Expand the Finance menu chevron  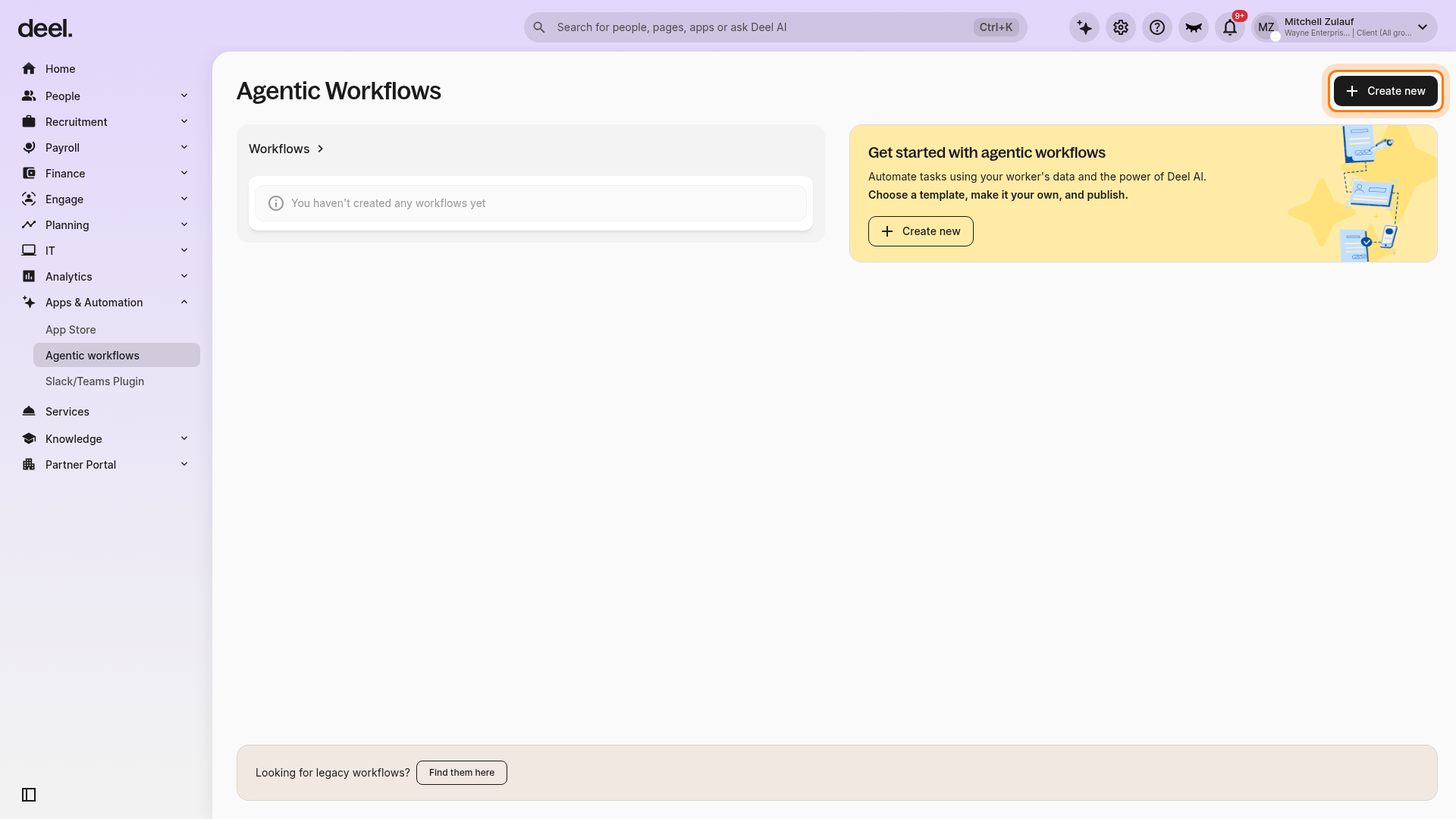point(184,173)
